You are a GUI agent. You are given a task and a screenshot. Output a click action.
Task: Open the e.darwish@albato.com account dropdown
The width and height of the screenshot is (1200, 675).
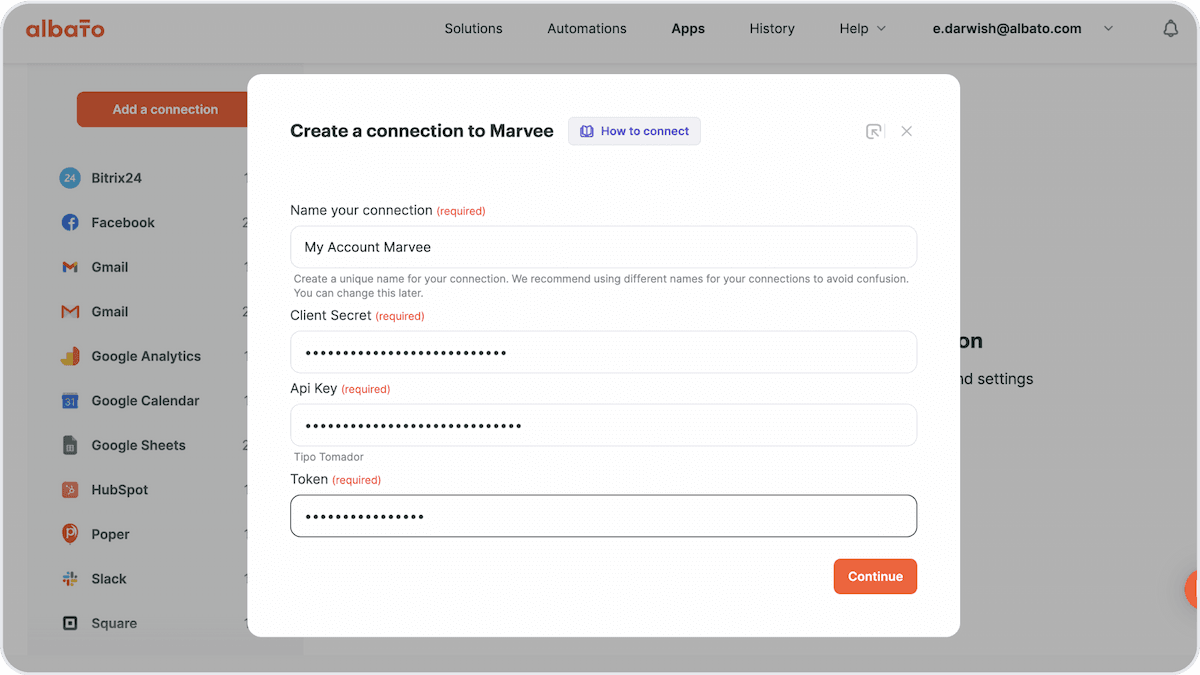[1023, 29]
